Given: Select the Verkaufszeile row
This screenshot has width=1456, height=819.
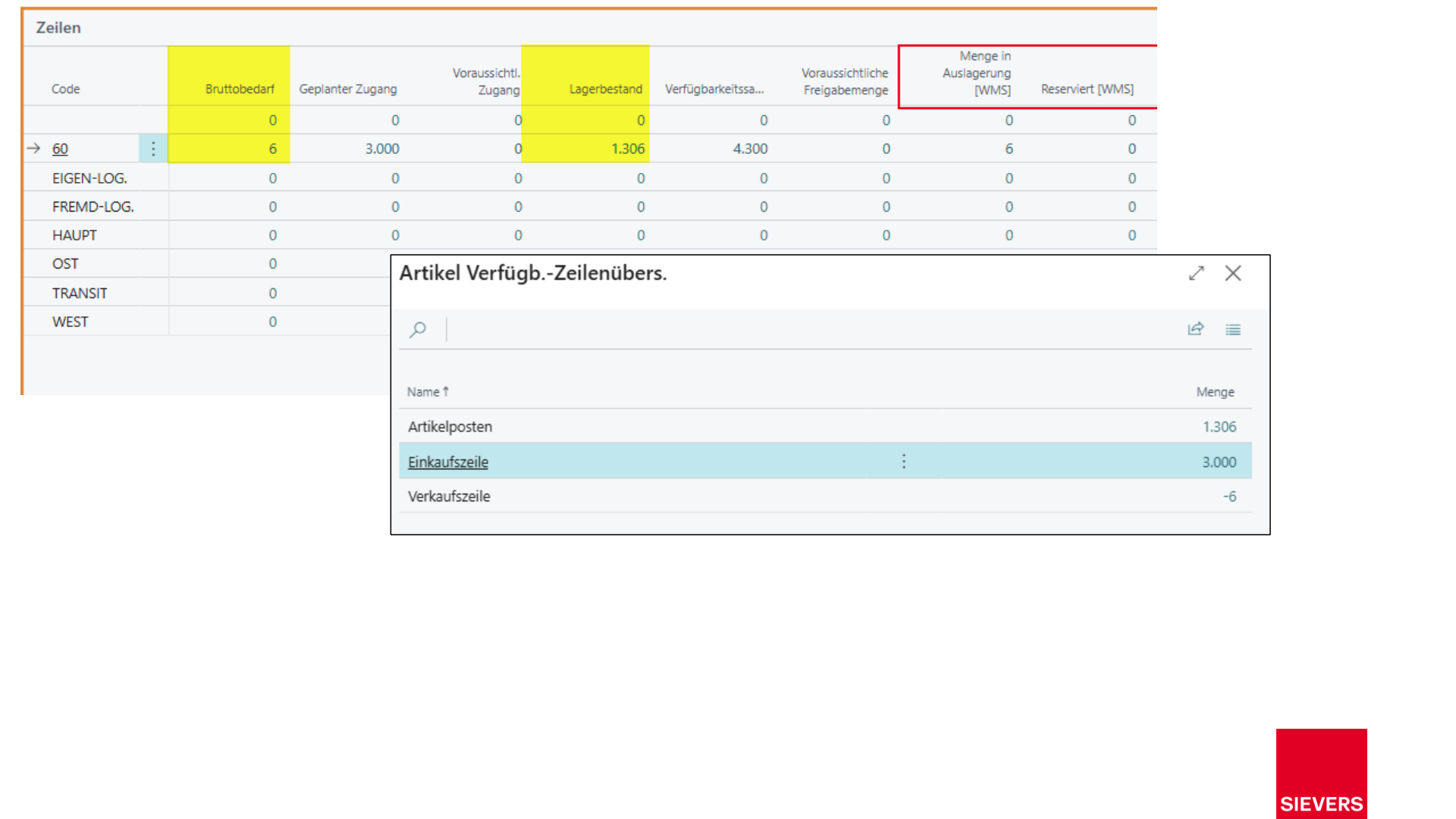Looking at the screenshot, I should 825,497.
